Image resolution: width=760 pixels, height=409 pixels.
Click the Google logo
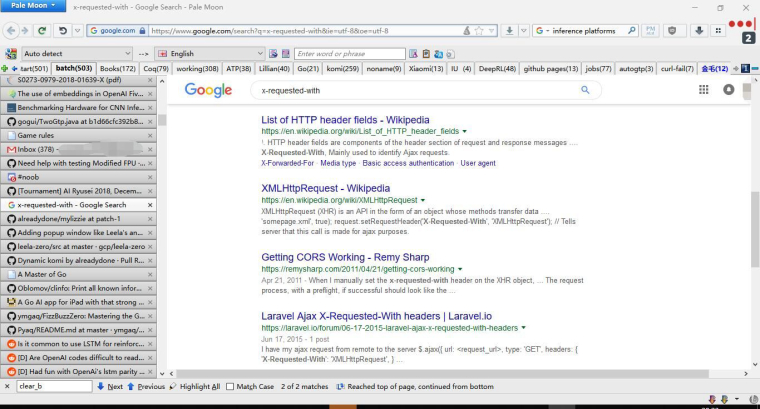click(208, 90)
